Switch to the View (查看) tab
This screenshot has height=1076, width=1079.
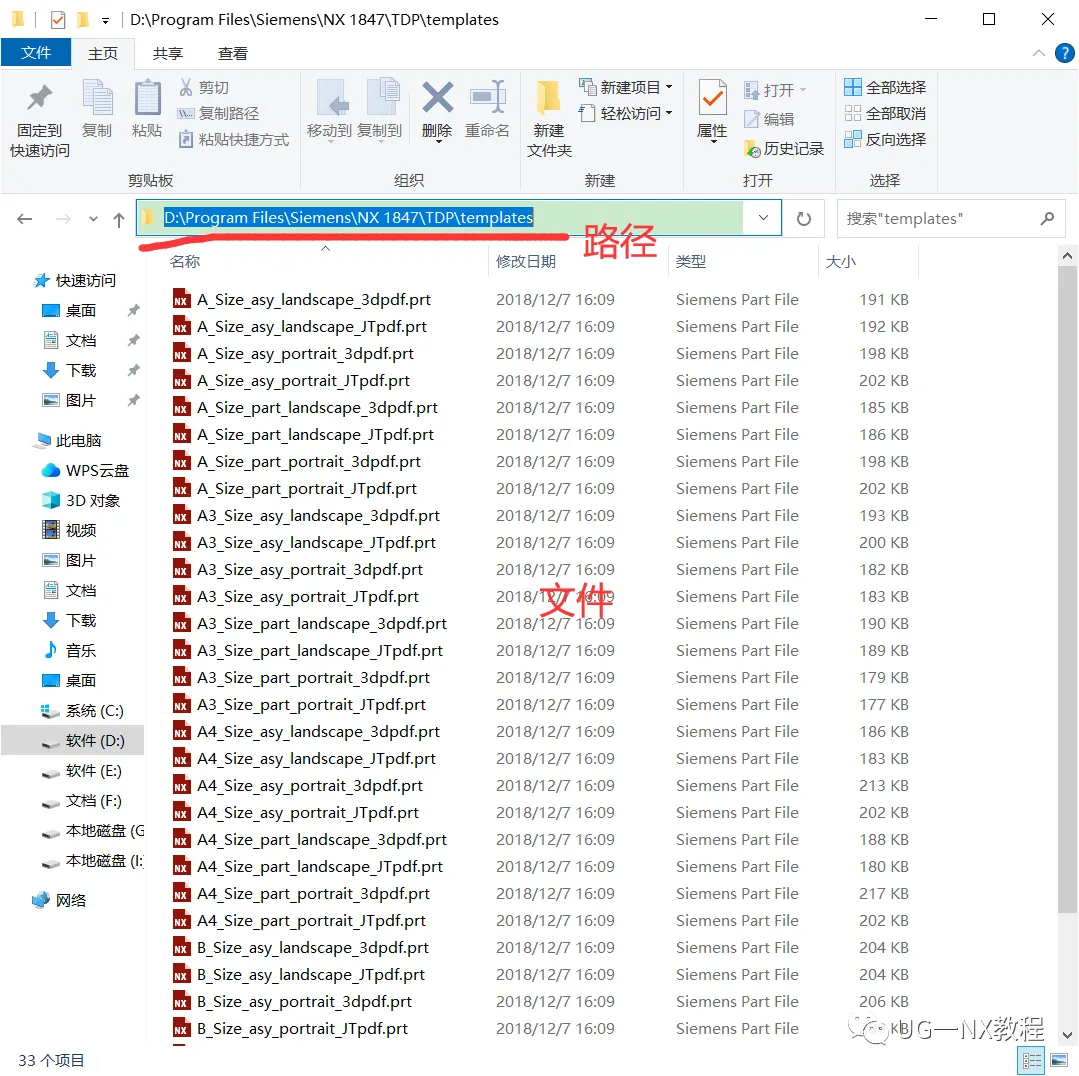233,54
